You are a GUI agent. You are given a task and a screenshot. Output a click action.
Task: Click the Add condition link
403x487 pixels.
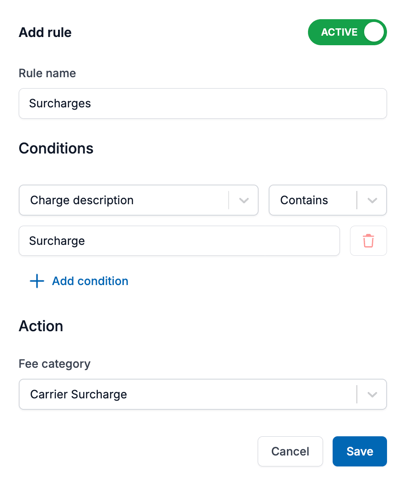click(x=90, y=281)
